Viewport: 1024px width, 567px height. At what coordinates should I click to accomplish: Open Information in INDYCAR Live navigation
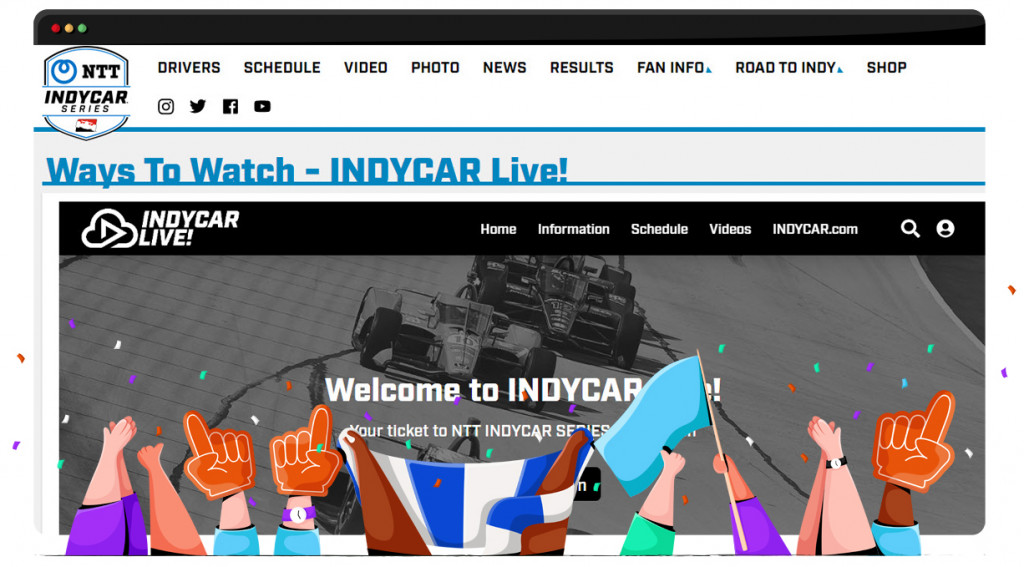click(x=573, y=229)
